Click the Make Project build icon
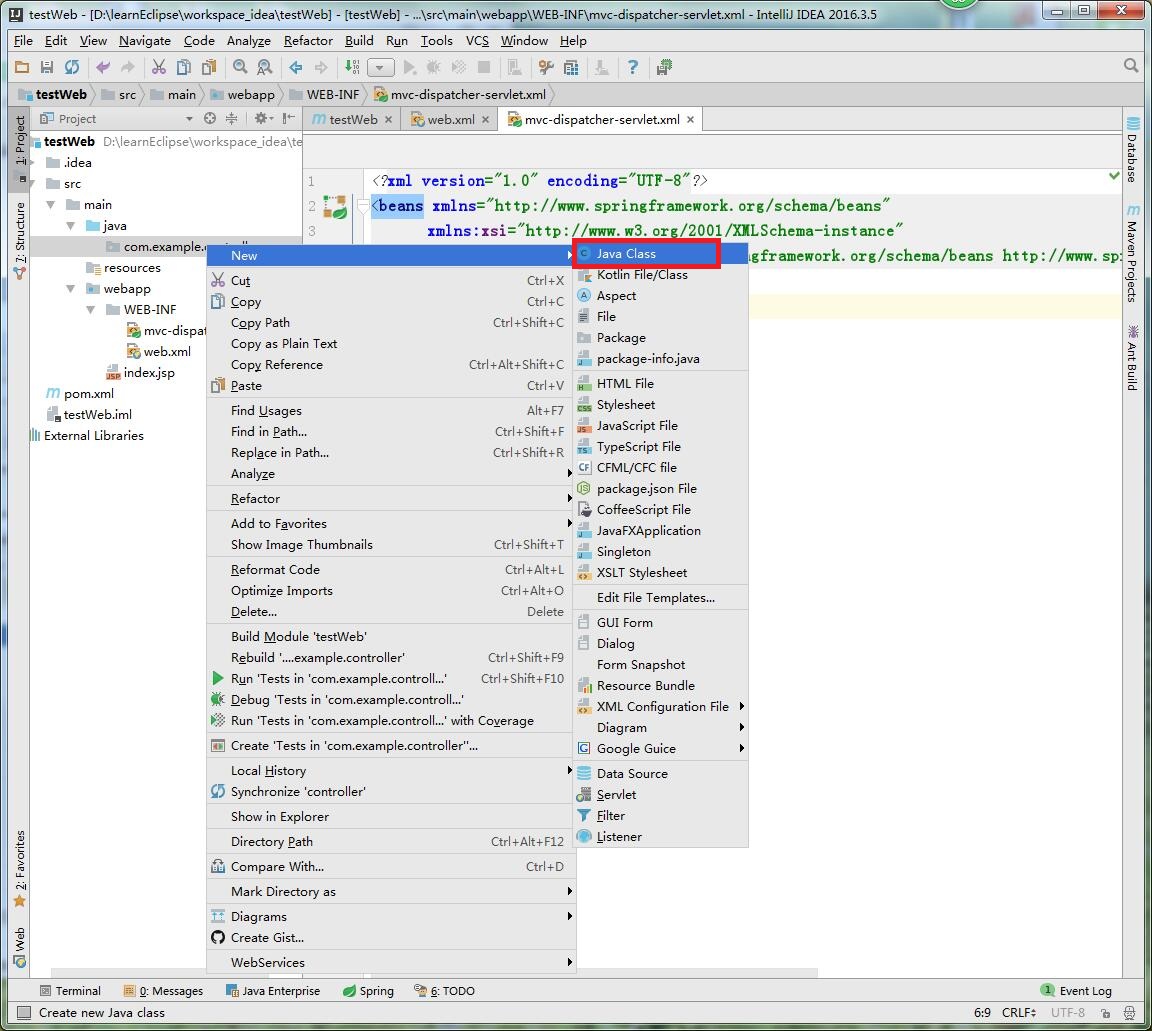 [x=353, y=68]
